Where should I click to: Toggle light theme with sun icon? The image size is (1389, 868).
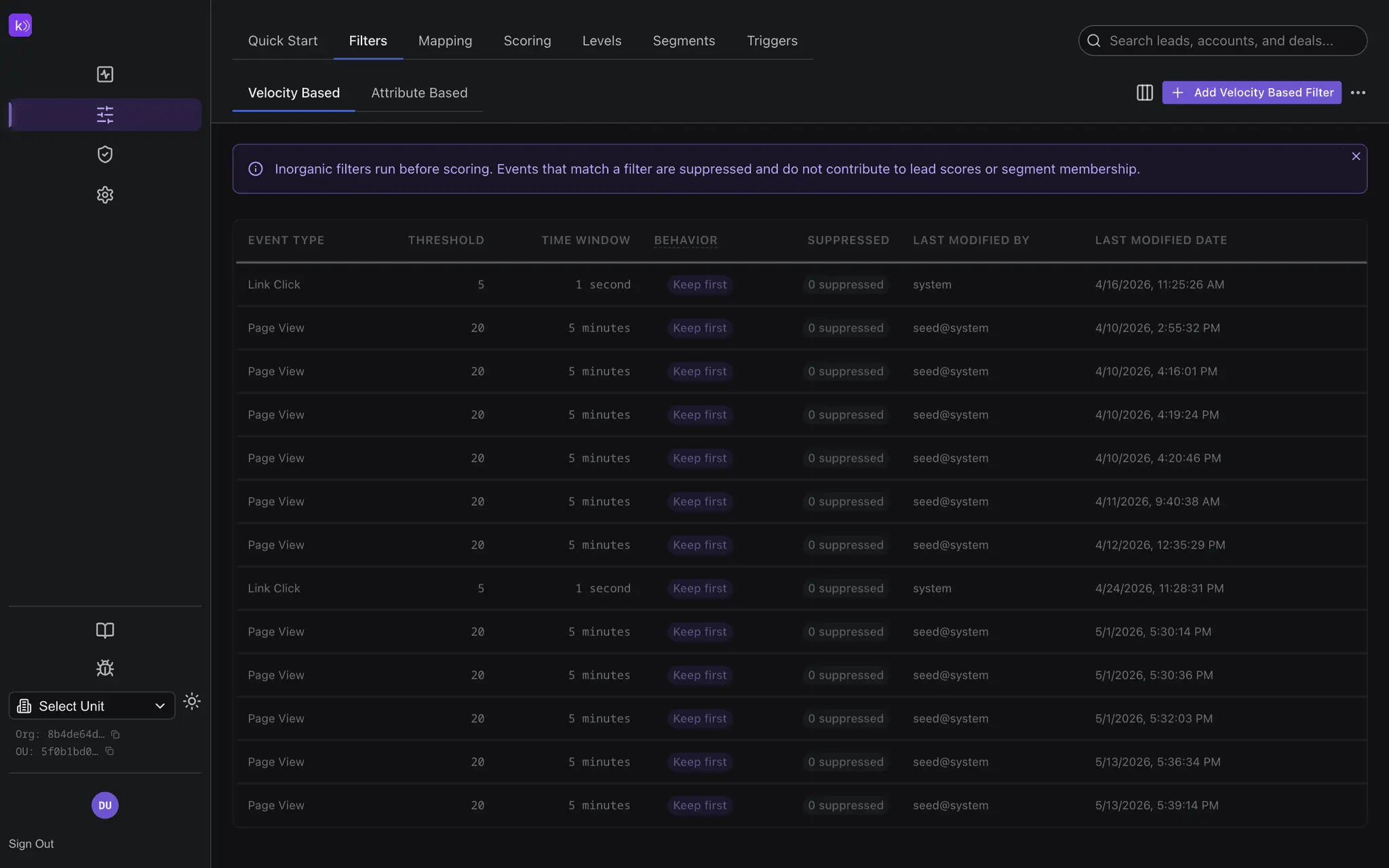point(192,701)
